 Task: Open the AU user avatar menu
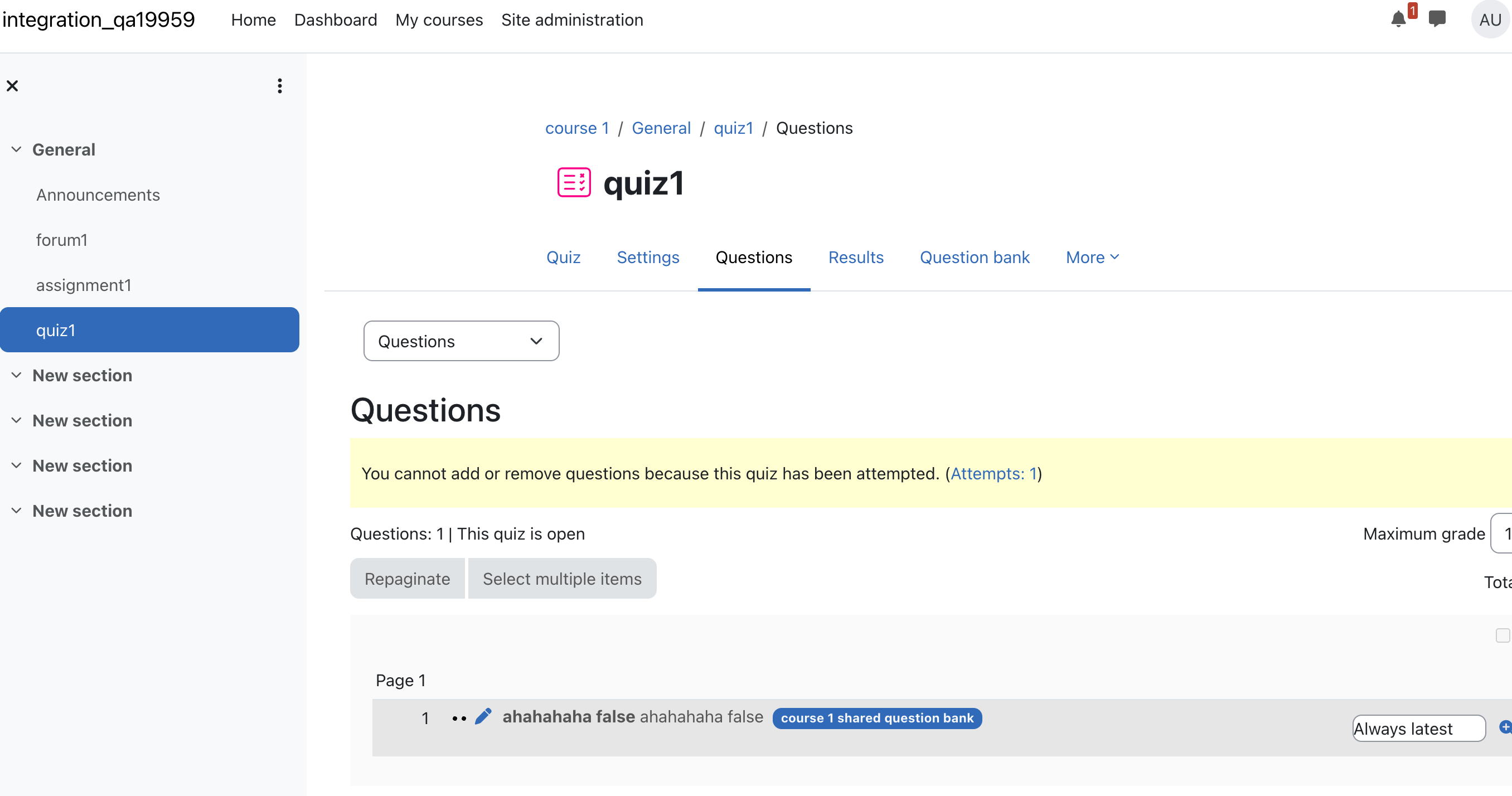(x=1490, y=20)
